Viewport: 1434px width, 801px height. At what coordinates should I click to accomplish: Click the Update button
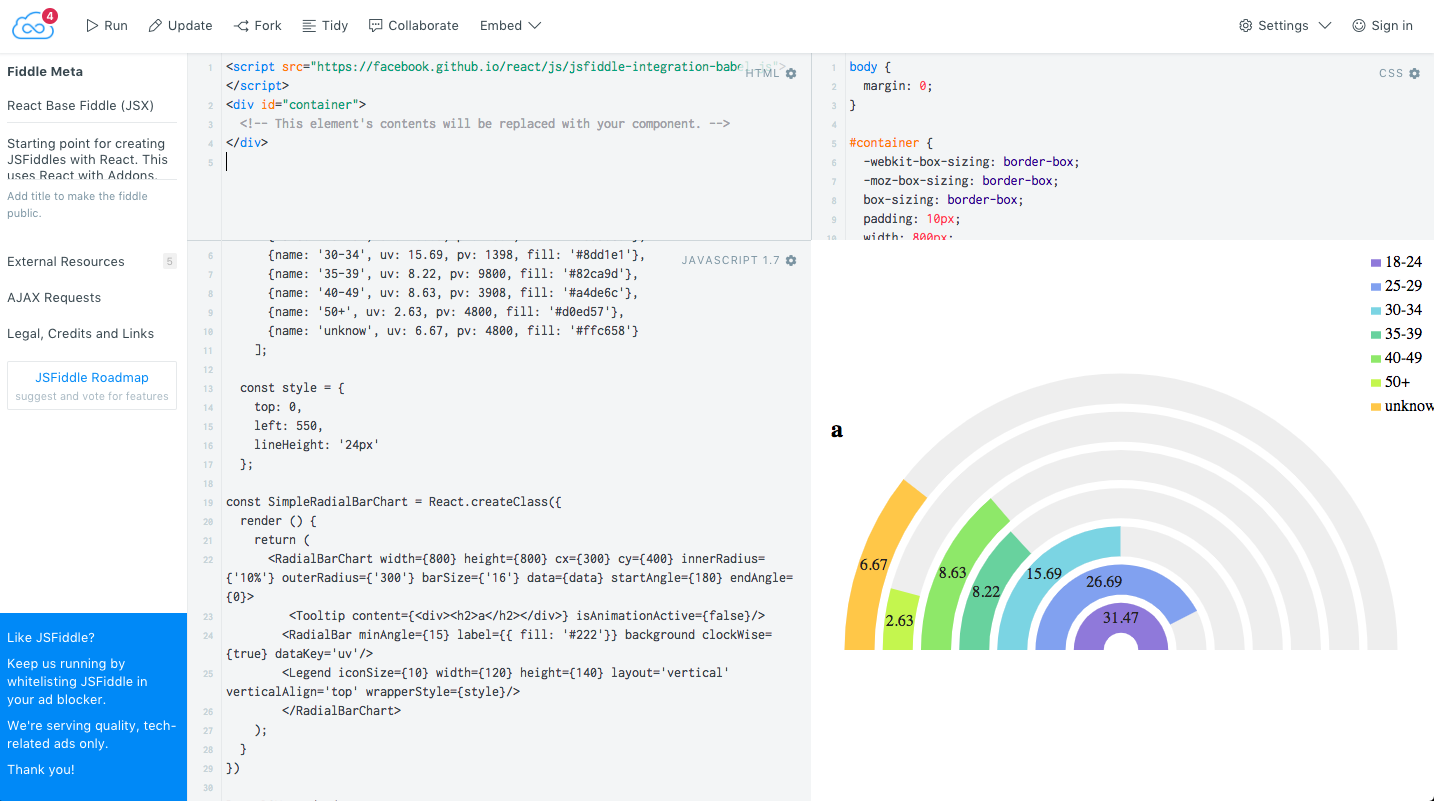pyautogui.click(x=180, y=25)
